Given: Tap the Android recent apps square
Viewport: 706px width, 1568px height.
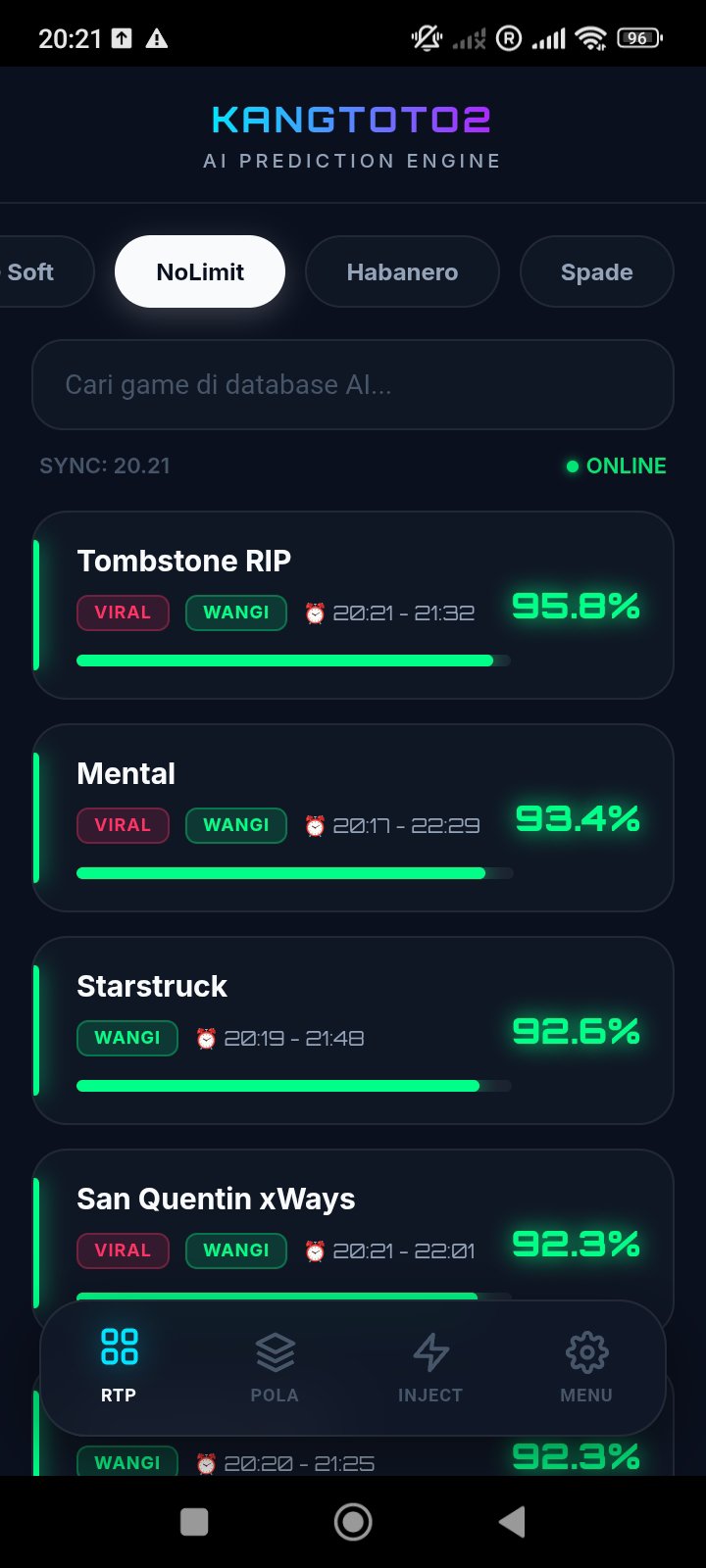Looking at the screenshot, I should 194,1522.
